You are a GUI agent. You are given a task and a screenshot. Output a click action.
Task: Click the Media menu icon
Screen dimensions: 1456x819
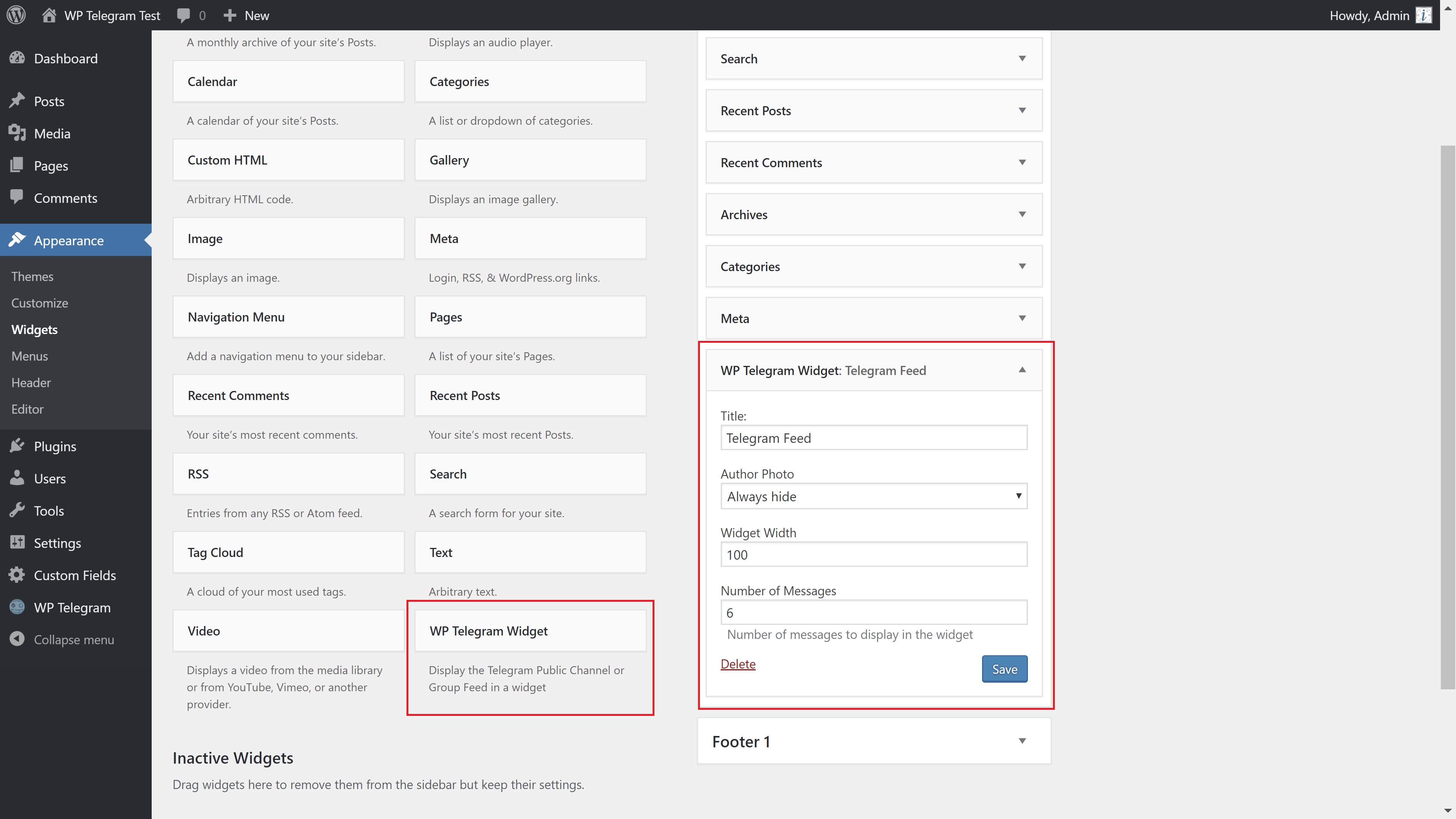click(x=18, y=133)
